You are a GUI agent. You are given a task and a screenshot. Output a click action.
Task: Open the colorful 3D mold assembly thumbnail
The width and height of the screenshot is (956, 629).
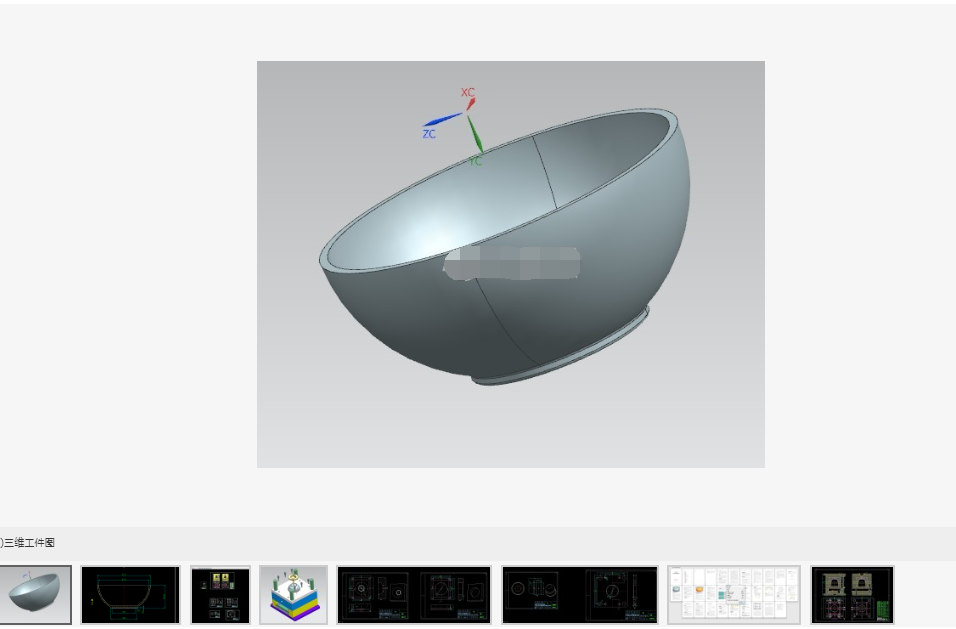pos(293,595)
